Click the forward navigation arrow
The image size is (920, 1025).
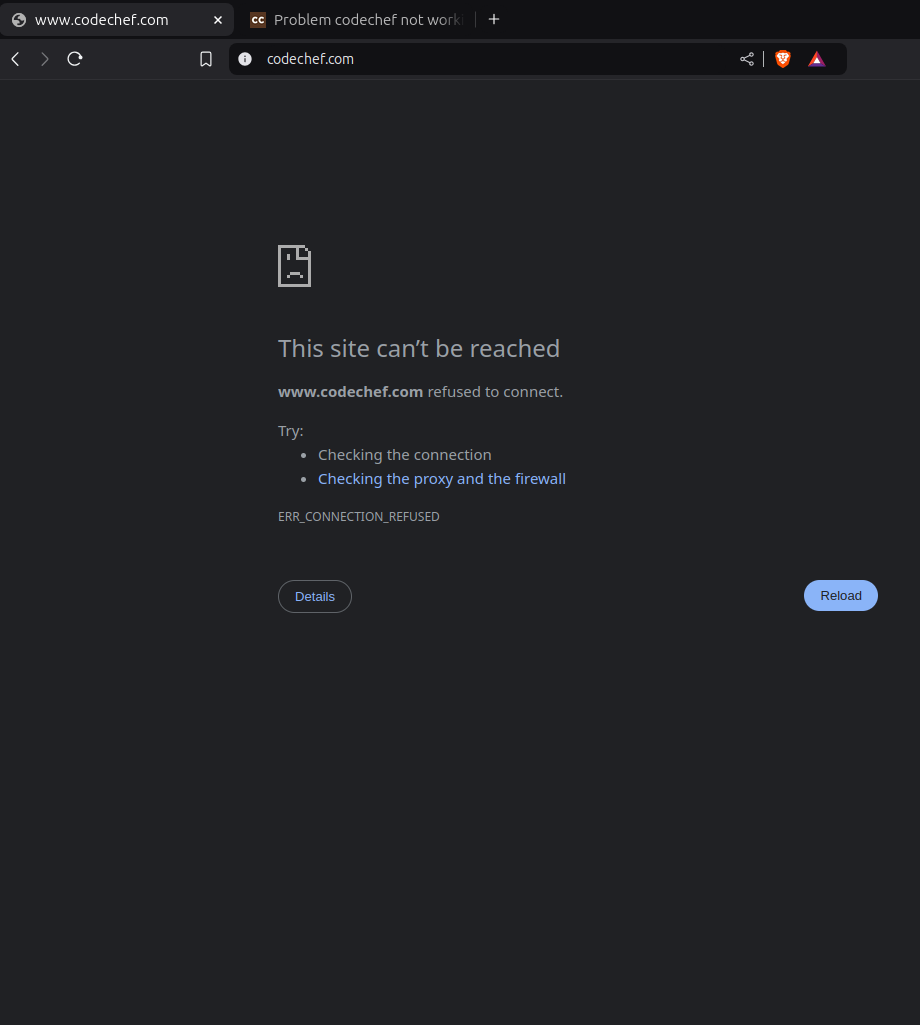click(44, 59)
